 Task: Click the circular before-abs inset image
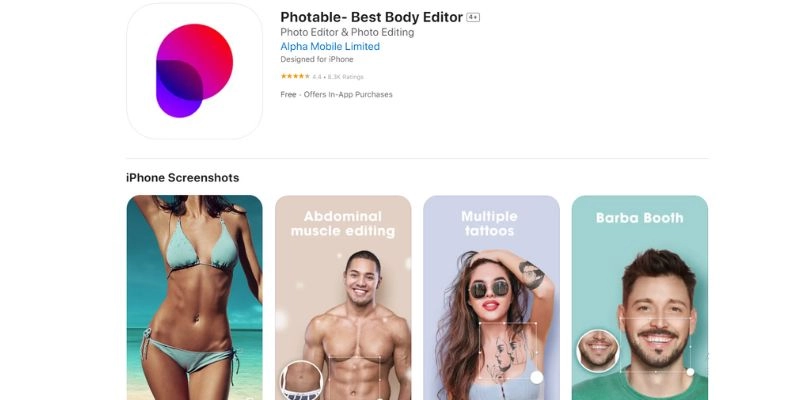pos(301,381)
